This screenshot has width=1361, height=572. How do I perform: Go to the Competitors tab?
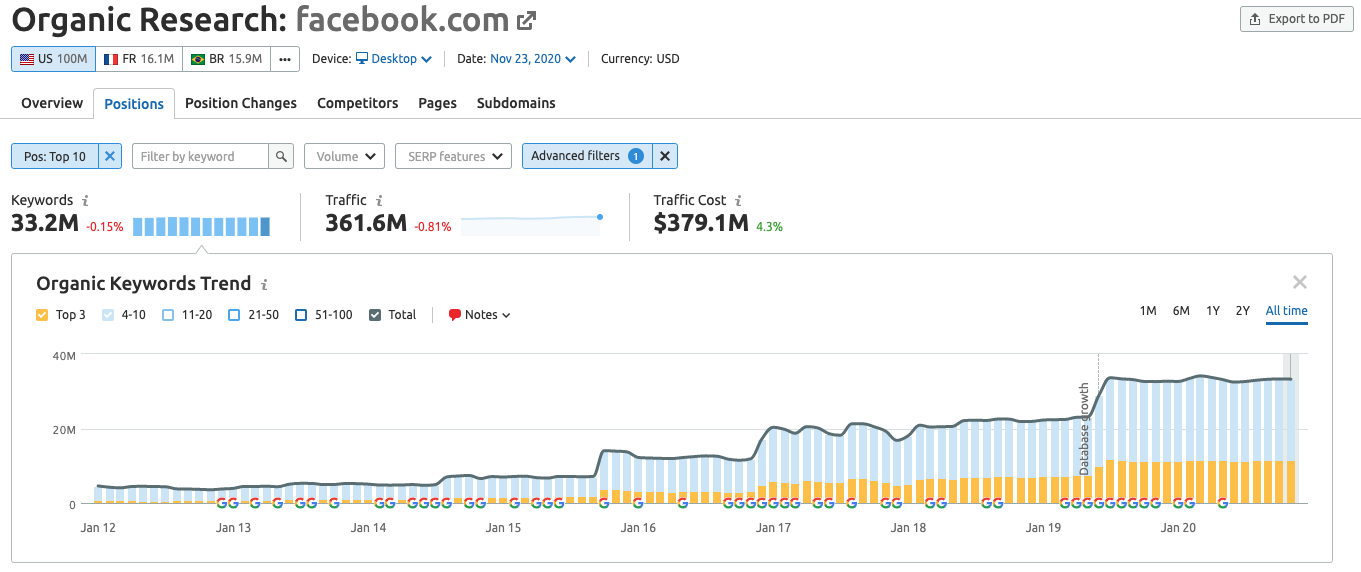(357, 103)
